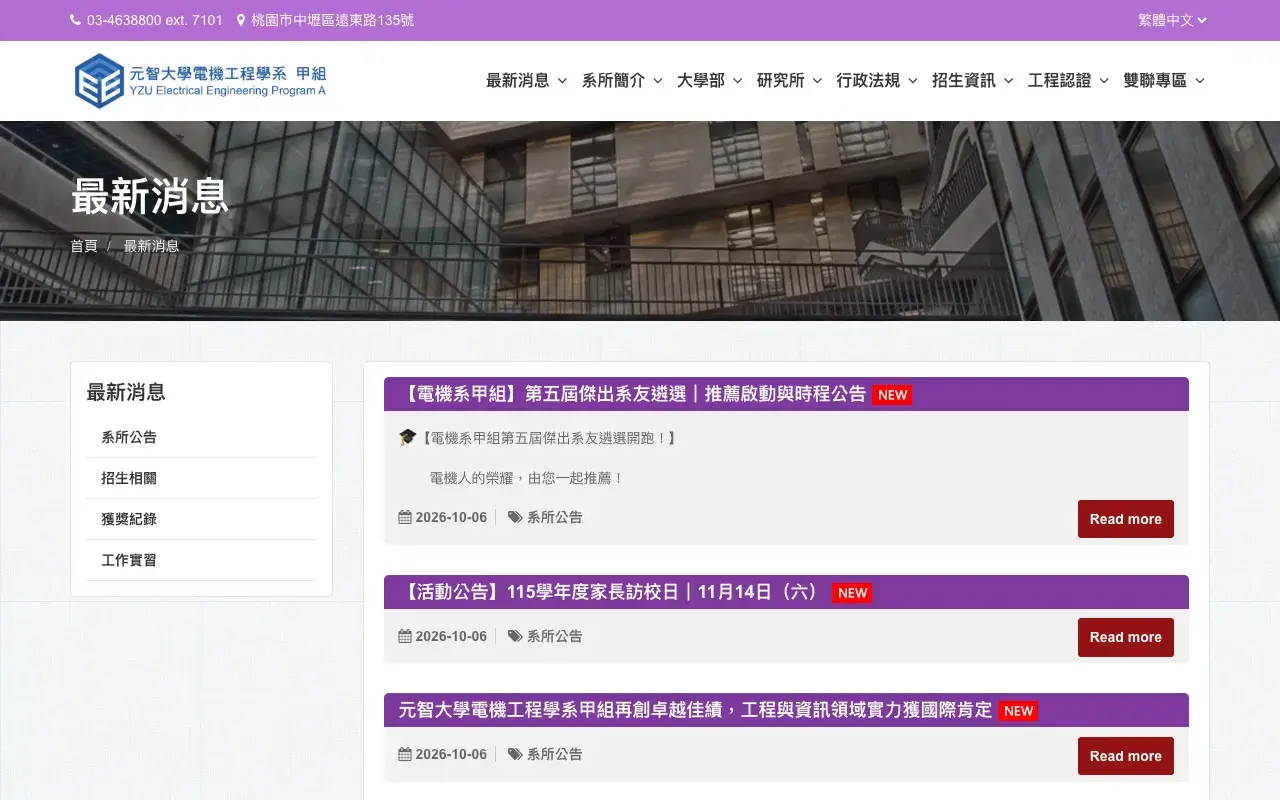
Task: Expand the 系所簡介 navigation menu
Action: point(622,81)
